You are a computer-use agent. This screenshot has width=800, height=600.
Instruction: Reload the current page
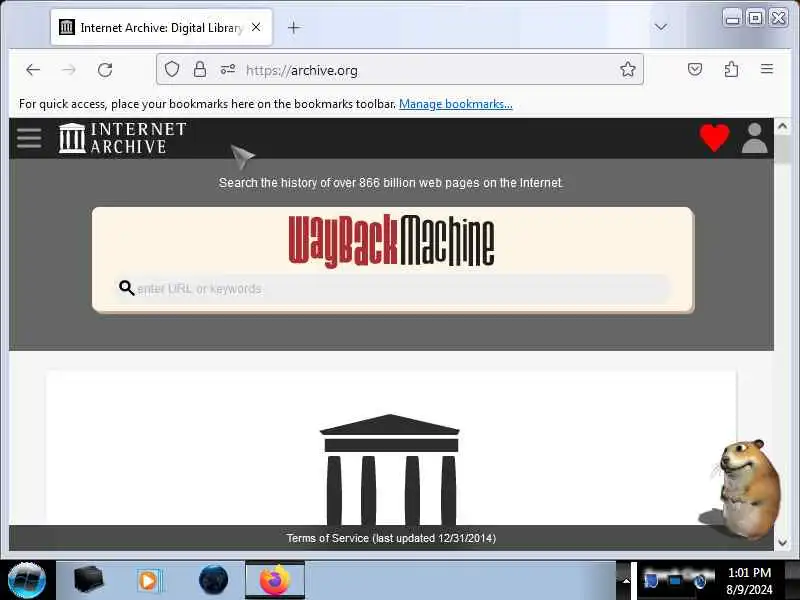(x=105, y=70)
